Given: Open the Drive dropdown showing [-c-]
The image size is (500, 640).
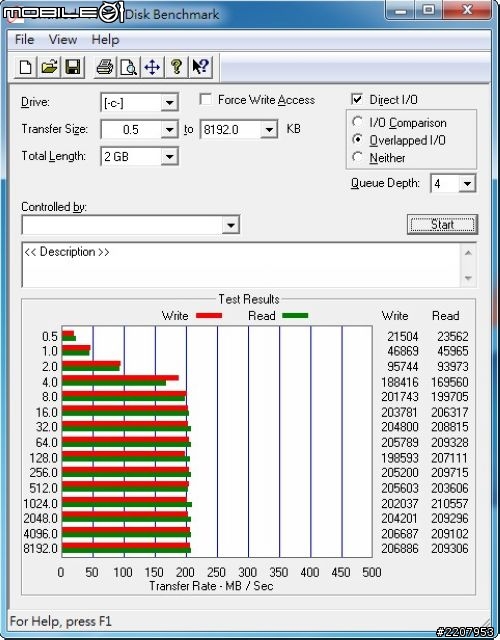Looking at the screenshot, I should click(169, 102).
